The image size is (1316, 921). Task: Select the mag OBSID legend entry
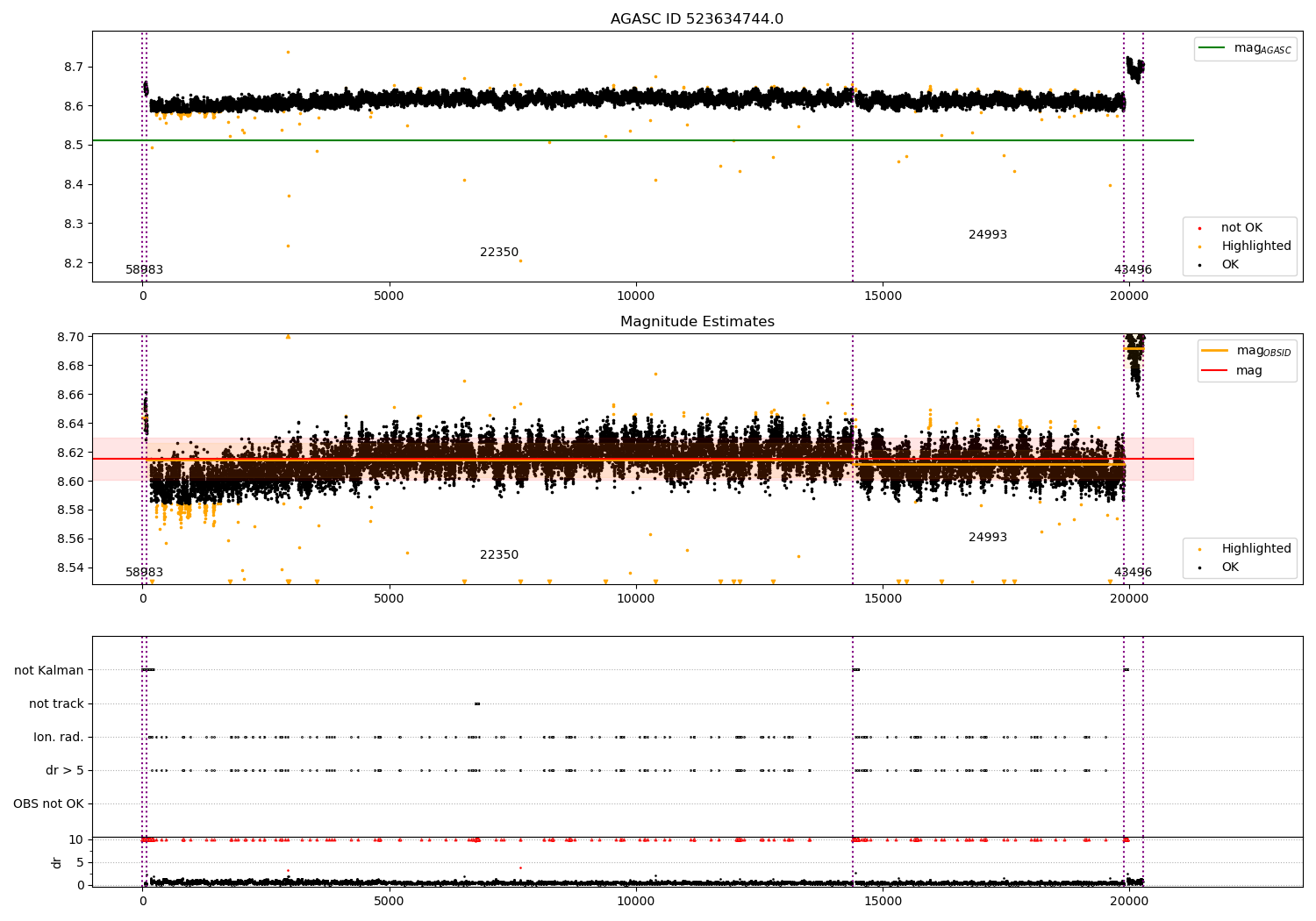click(1247, 351)
